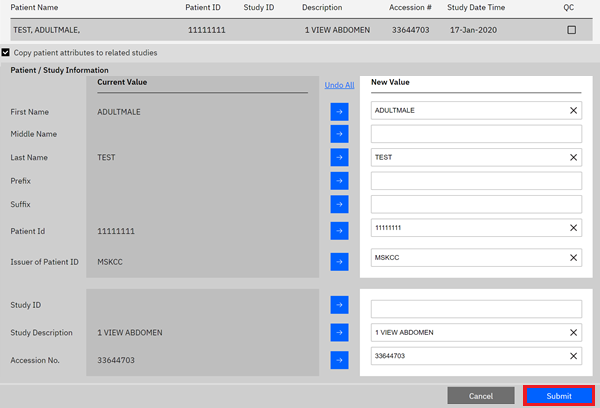
Task: Clear the First Name new value field
Action: (x=573, y=111)
